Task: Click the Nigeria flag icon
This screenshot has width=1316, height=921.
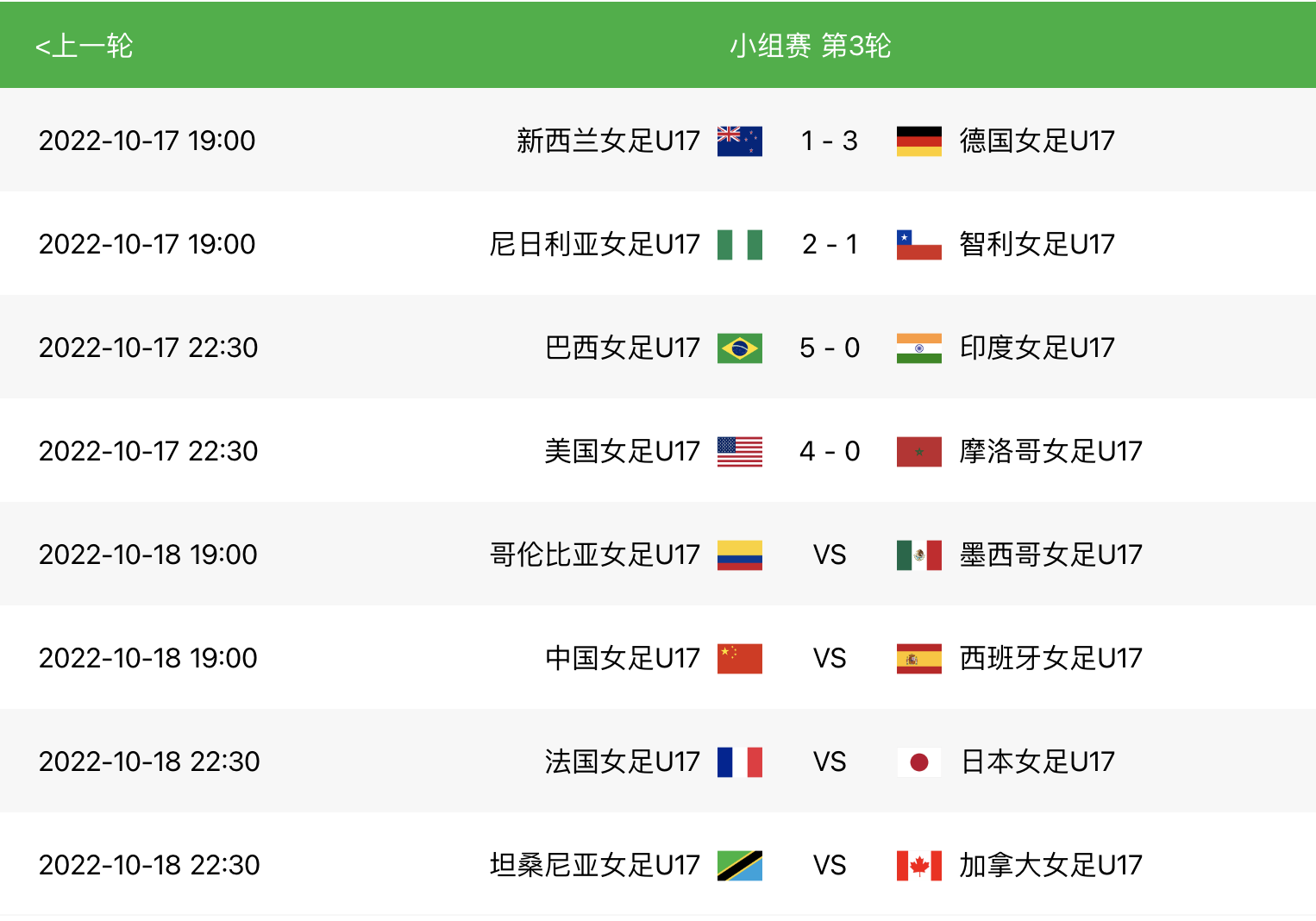Action: pos(738,244)
